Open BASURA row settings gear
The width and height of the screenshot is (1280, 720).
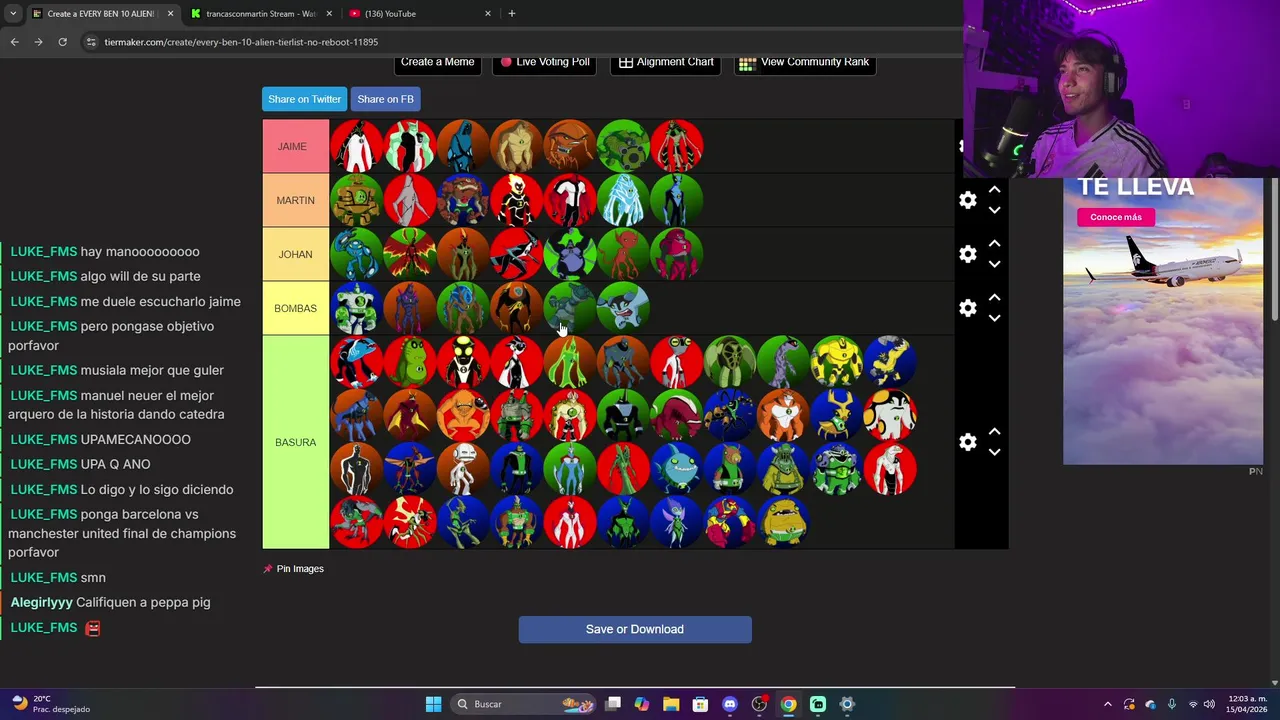click(x=967, y=442)
